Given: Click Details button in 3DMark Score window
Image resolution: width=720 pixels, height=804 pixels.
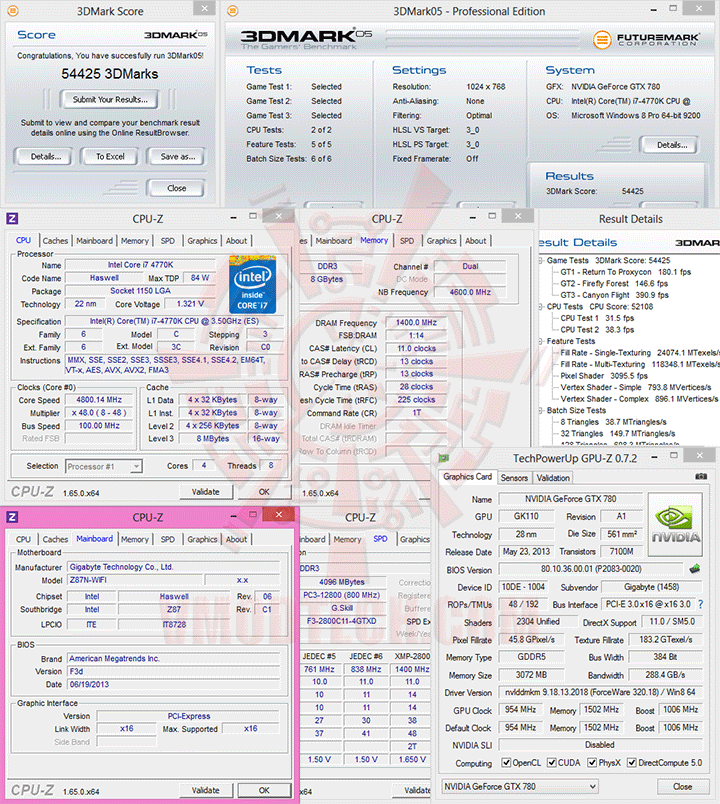Looking at the screenshot, I should [x=45, y=156].
